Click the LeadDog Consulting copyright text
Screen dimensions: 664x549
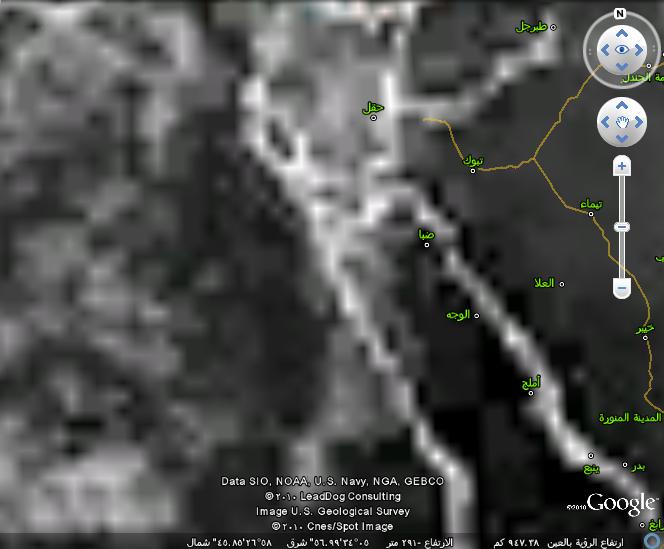pyautogui.click(x=333, y=496)
